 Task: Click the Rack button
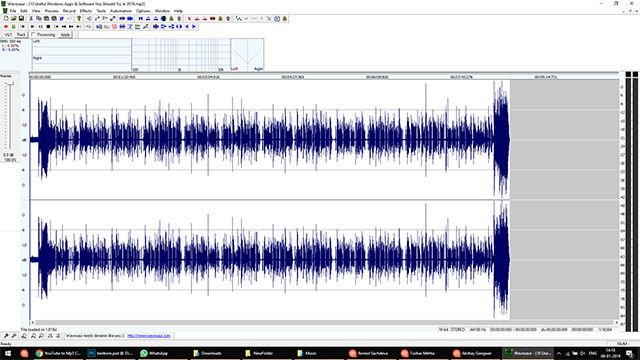[x=21, y=35]
